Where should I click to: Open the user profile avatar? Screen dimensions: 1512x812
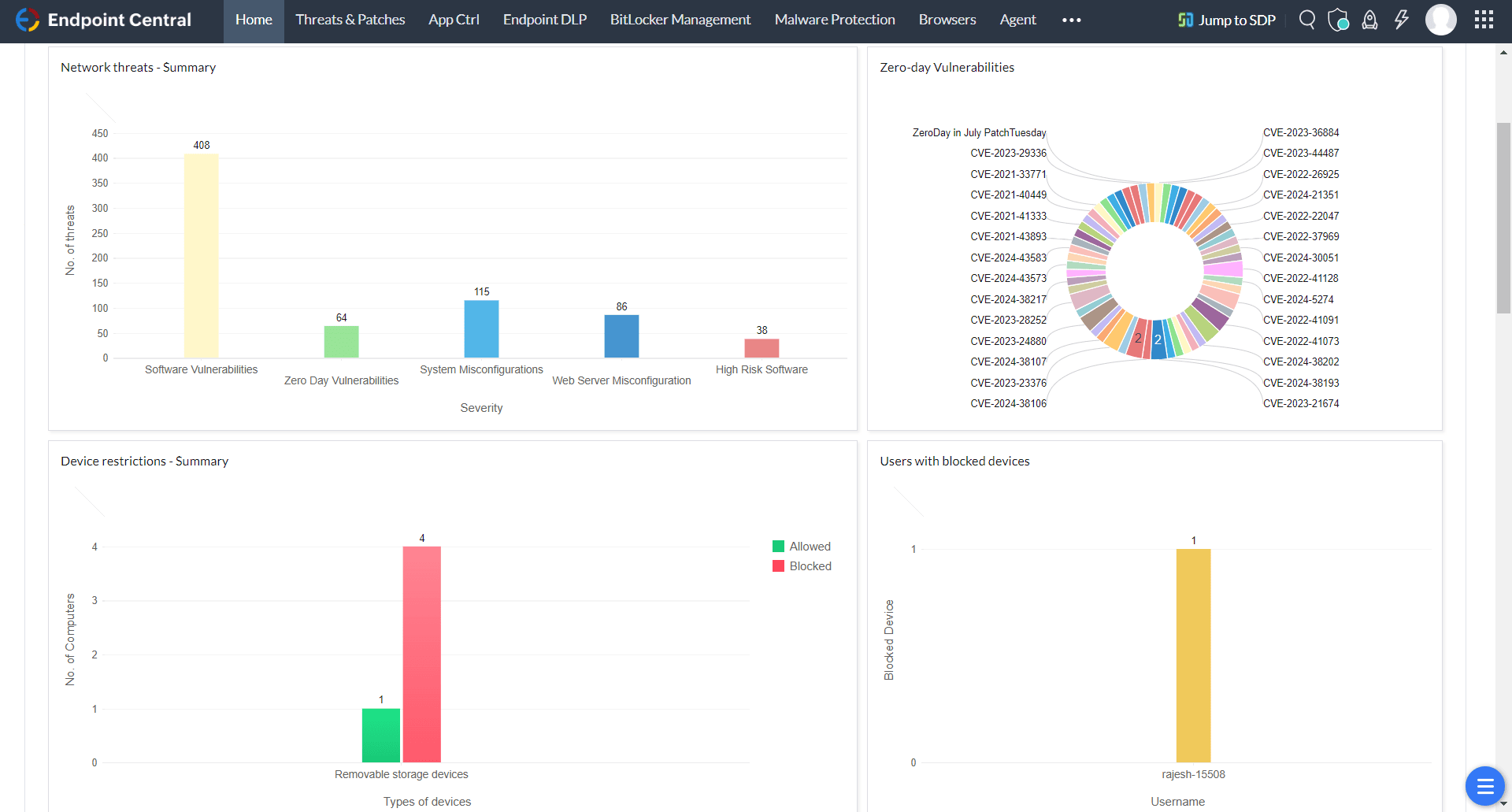pyautogui.click(x=1441, y=20)
